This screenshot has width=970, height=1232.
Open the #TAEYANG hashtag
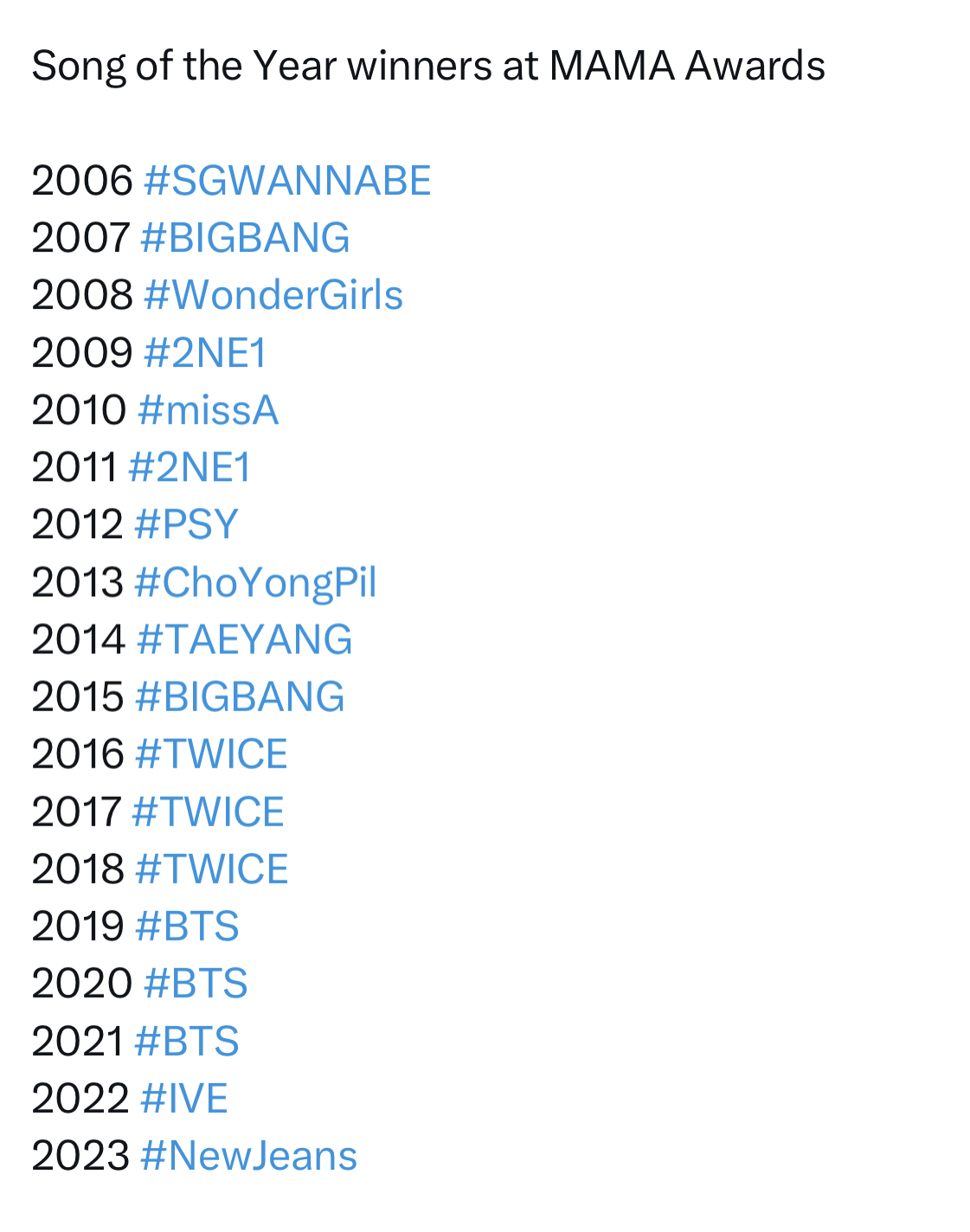coord(244,639)
